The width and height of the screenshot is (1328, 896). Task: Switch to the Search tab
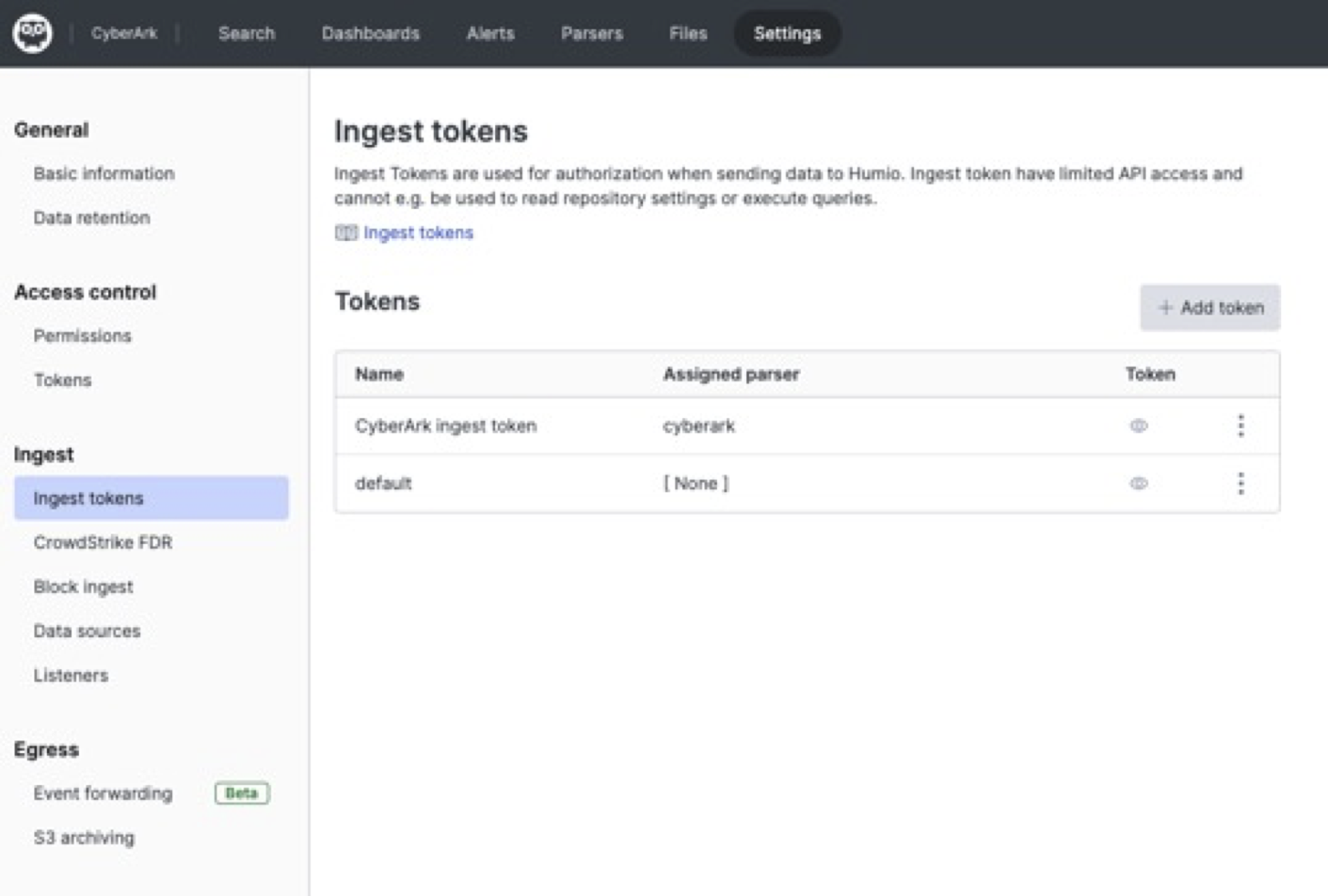pos(247,33)
